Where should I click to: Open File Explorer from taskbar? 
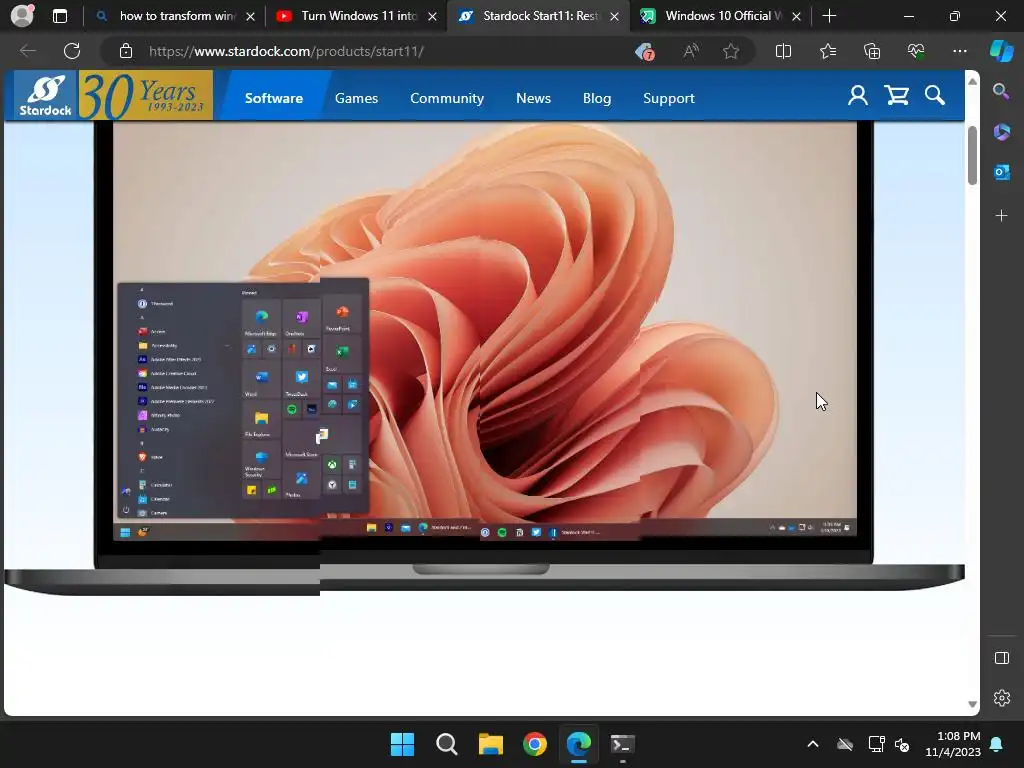(x=490, y=744)
